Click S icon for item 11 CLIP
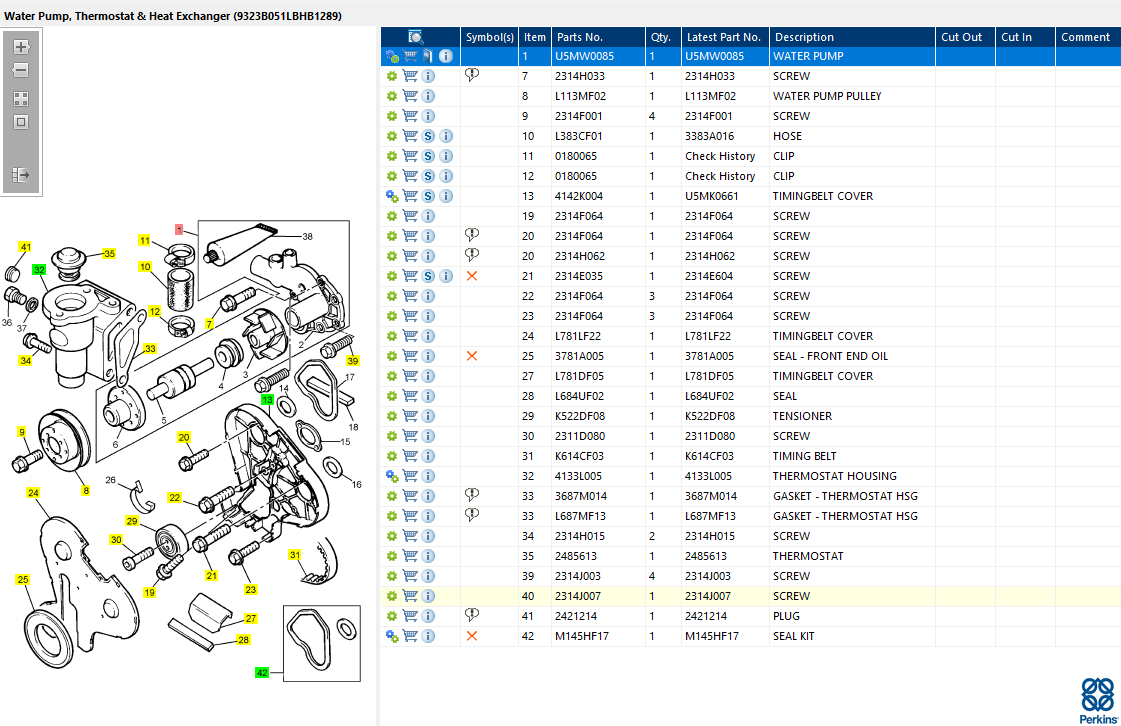 [428, 156]
